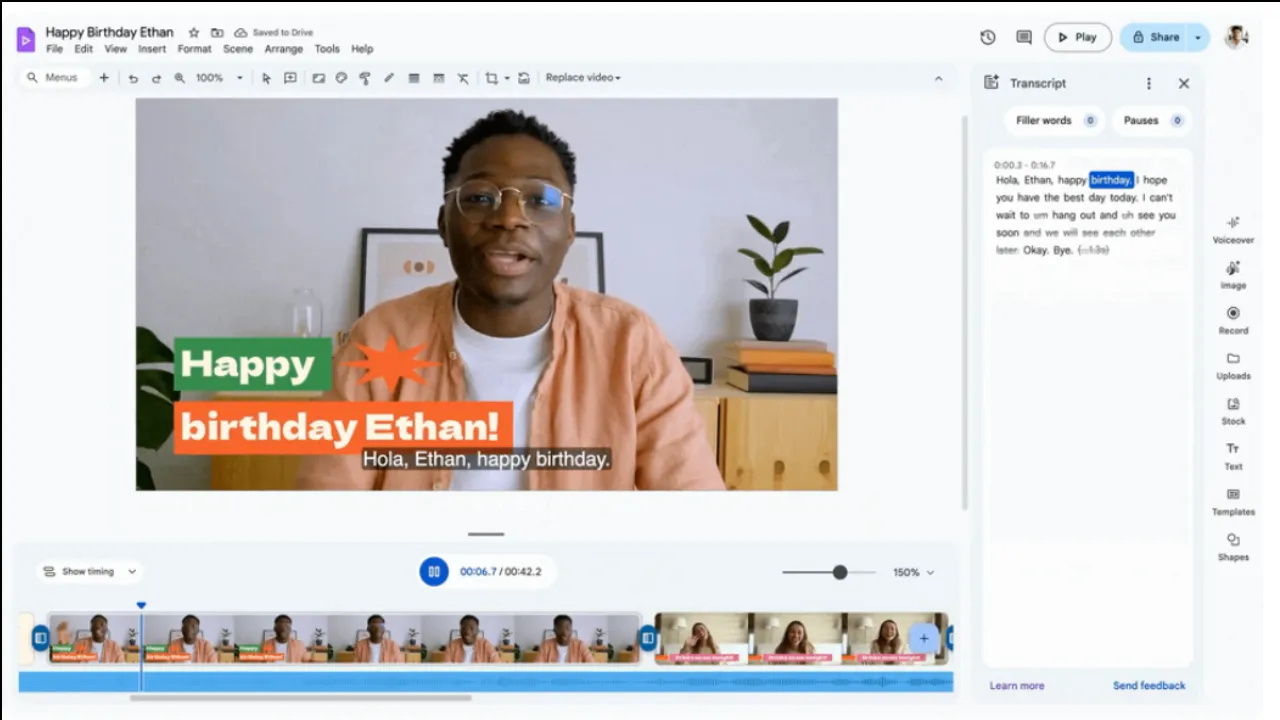The image size is (1280, 720).
Task: Open the Stock media panel
Action: coord(1233,405)
